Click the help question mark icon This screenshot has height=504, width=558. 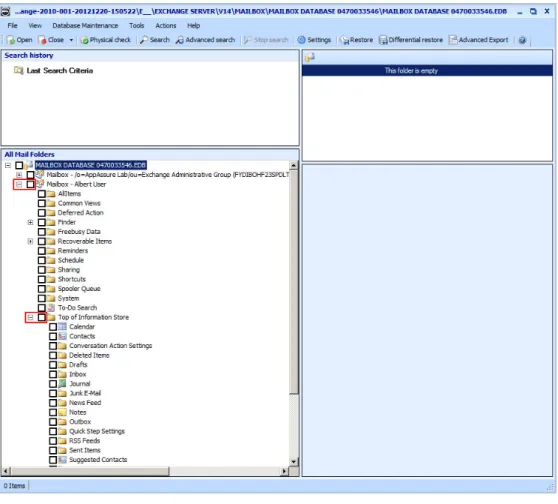tap(522, 40)
